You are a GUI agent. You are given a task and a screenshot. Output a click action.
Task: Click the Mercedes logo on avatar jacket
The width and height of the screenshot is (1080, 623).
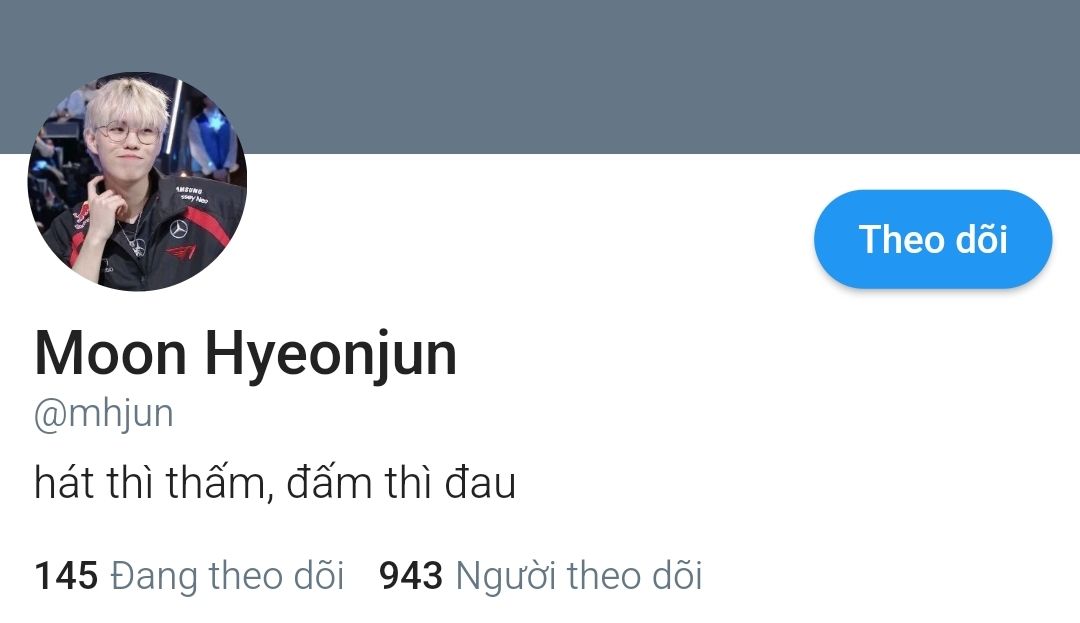click(178, 229)
